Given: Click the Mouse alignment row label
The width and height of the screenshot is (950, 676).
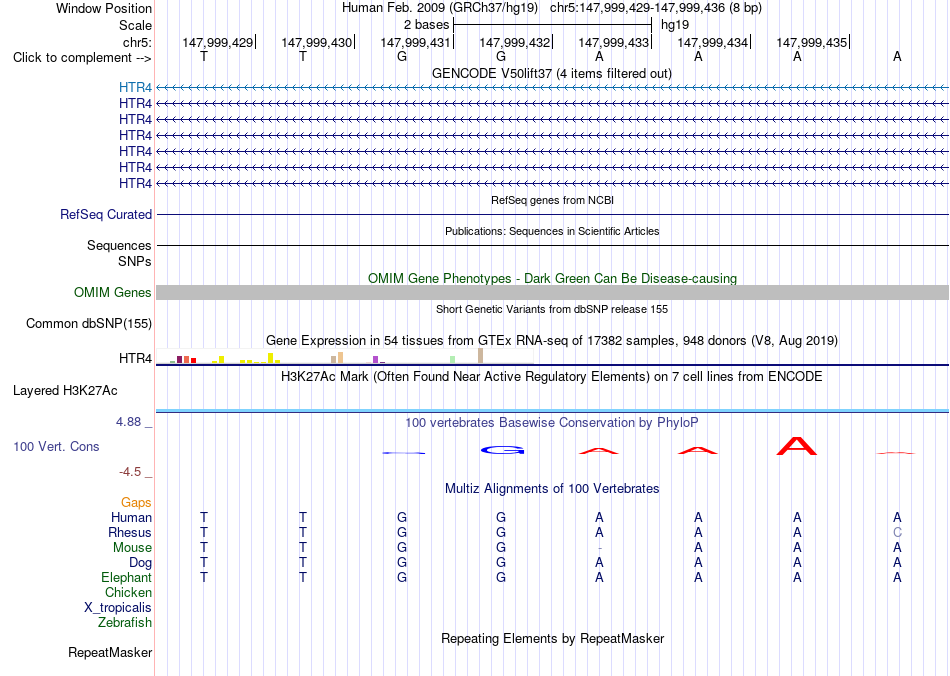Looking at the screenshot, I should [132, 548].
